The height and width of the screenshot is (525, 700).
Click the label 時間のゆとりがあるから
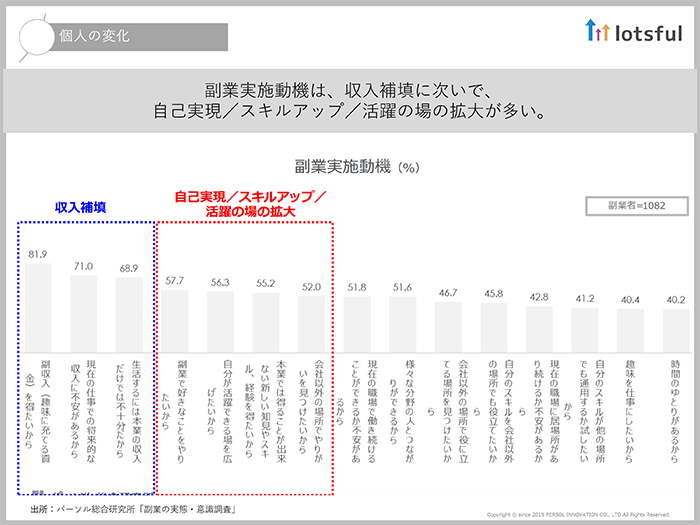coord(675,411)
